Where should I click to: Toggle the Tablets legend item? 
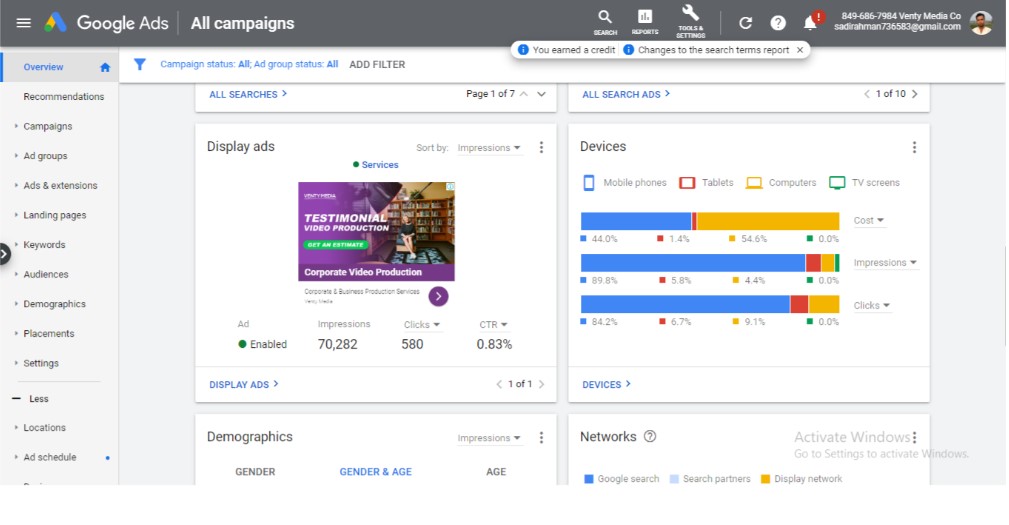tap(707, 183)
